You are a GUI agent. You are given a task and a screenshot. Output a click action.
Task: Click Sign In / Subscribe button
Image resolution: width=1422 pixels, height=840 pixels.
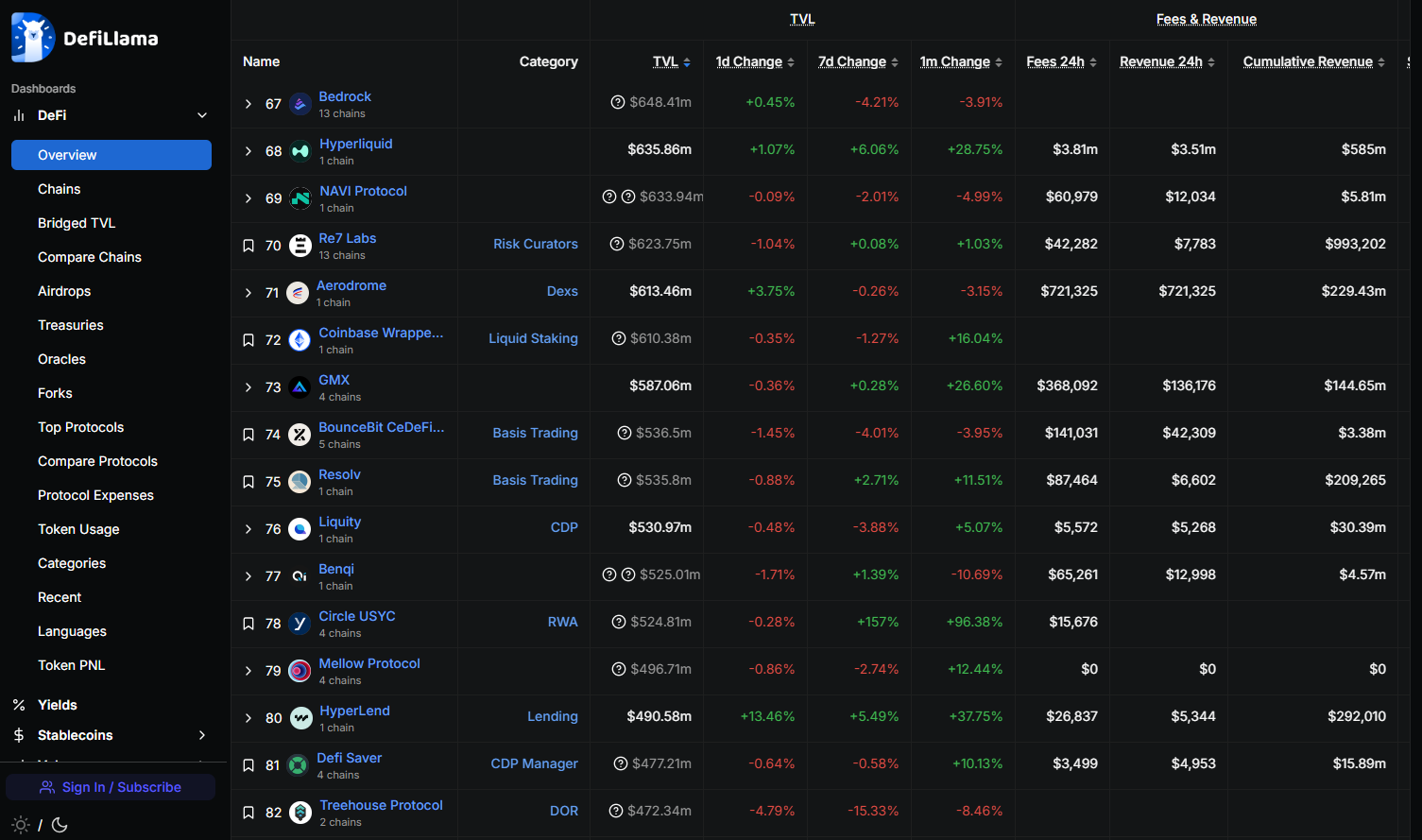point(111,787)
